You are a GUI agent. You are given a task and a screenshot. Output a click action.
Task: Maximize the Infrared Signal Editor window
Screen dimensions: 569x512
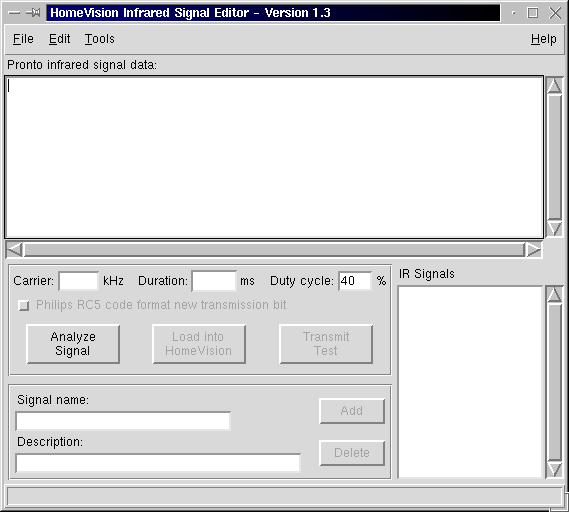[532, 13]
